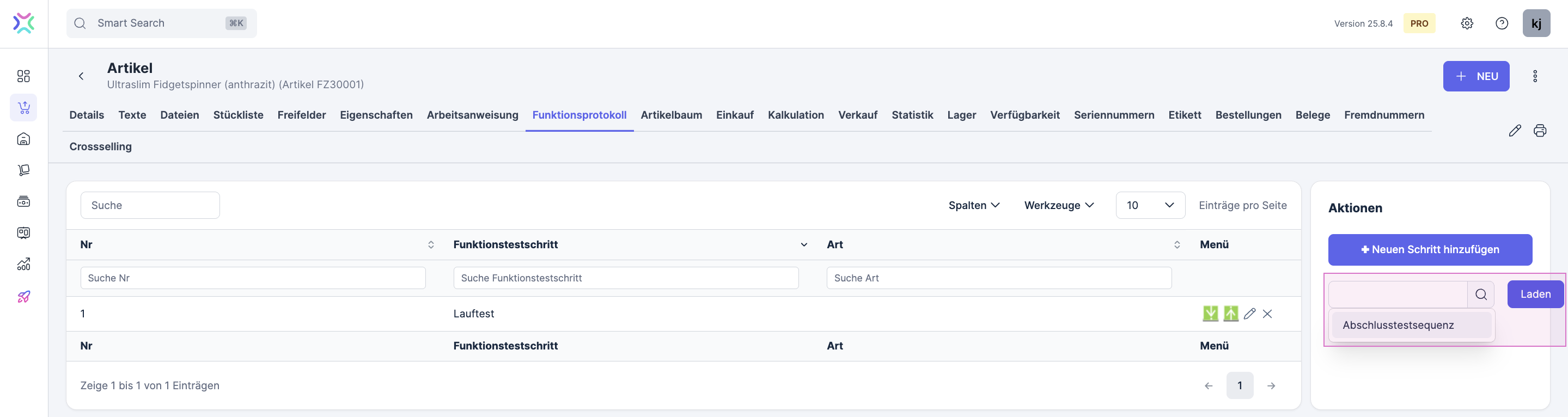Click the green move-down arrow for Lauftest
Viewport: 1568px width, 417px height.
click(1210, 314)
